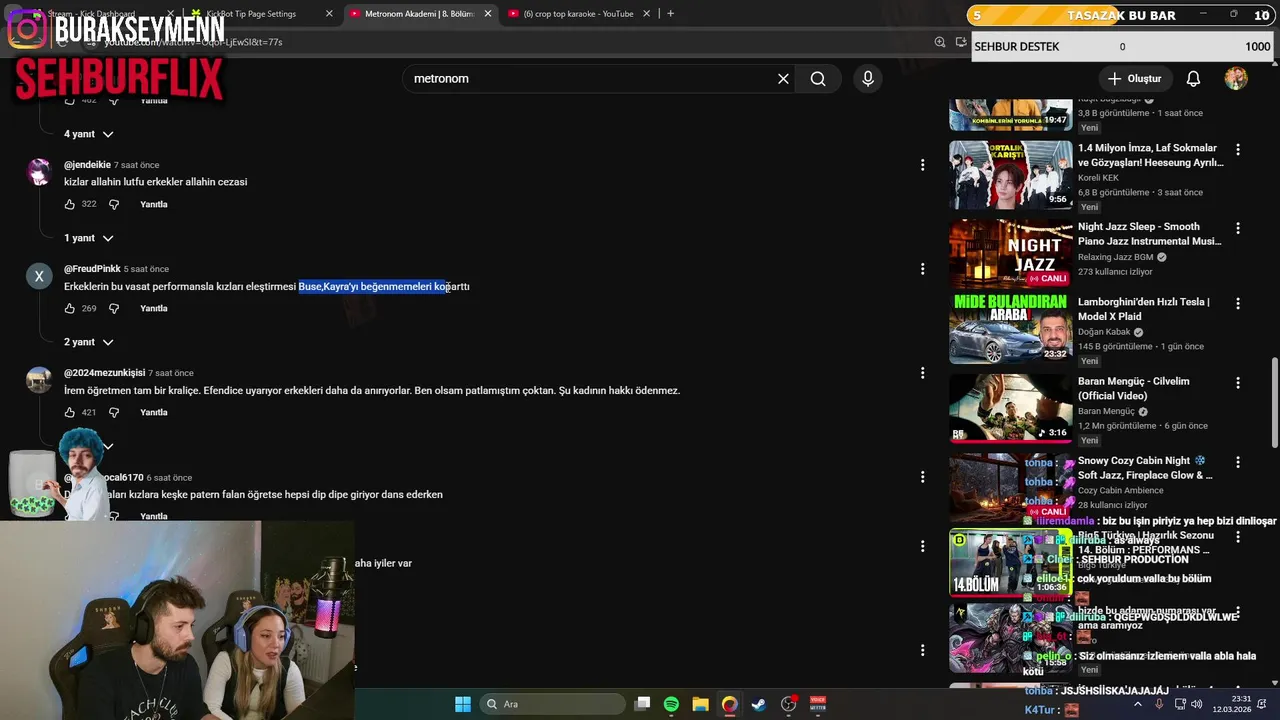
Task: Open Baran Mengüç - Cilvelim video title
Action: (1134, 388)
